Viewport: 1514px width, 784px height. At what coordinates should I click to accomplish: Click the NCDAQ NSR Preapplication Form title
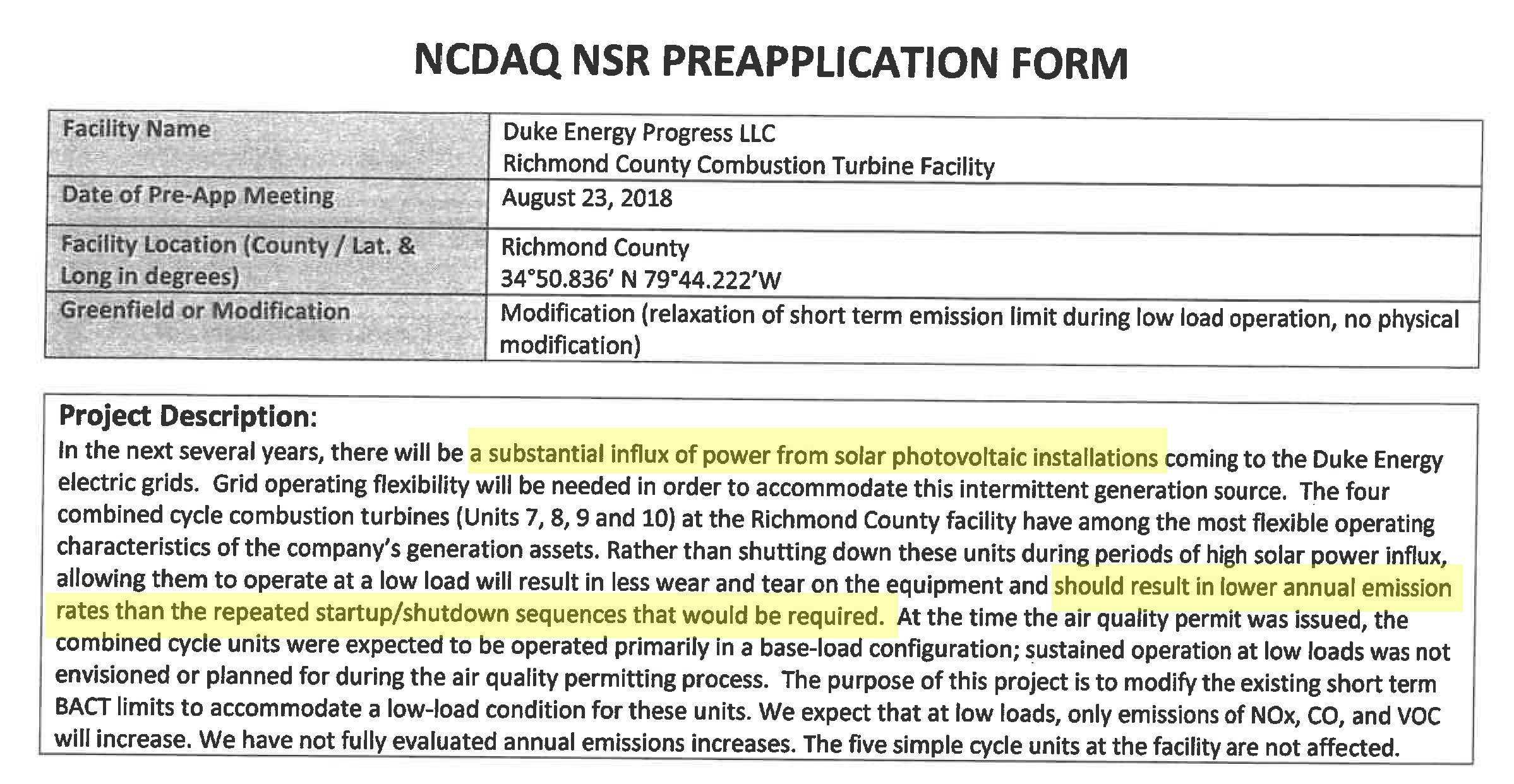pyautogui.click(x=771, y=62)
